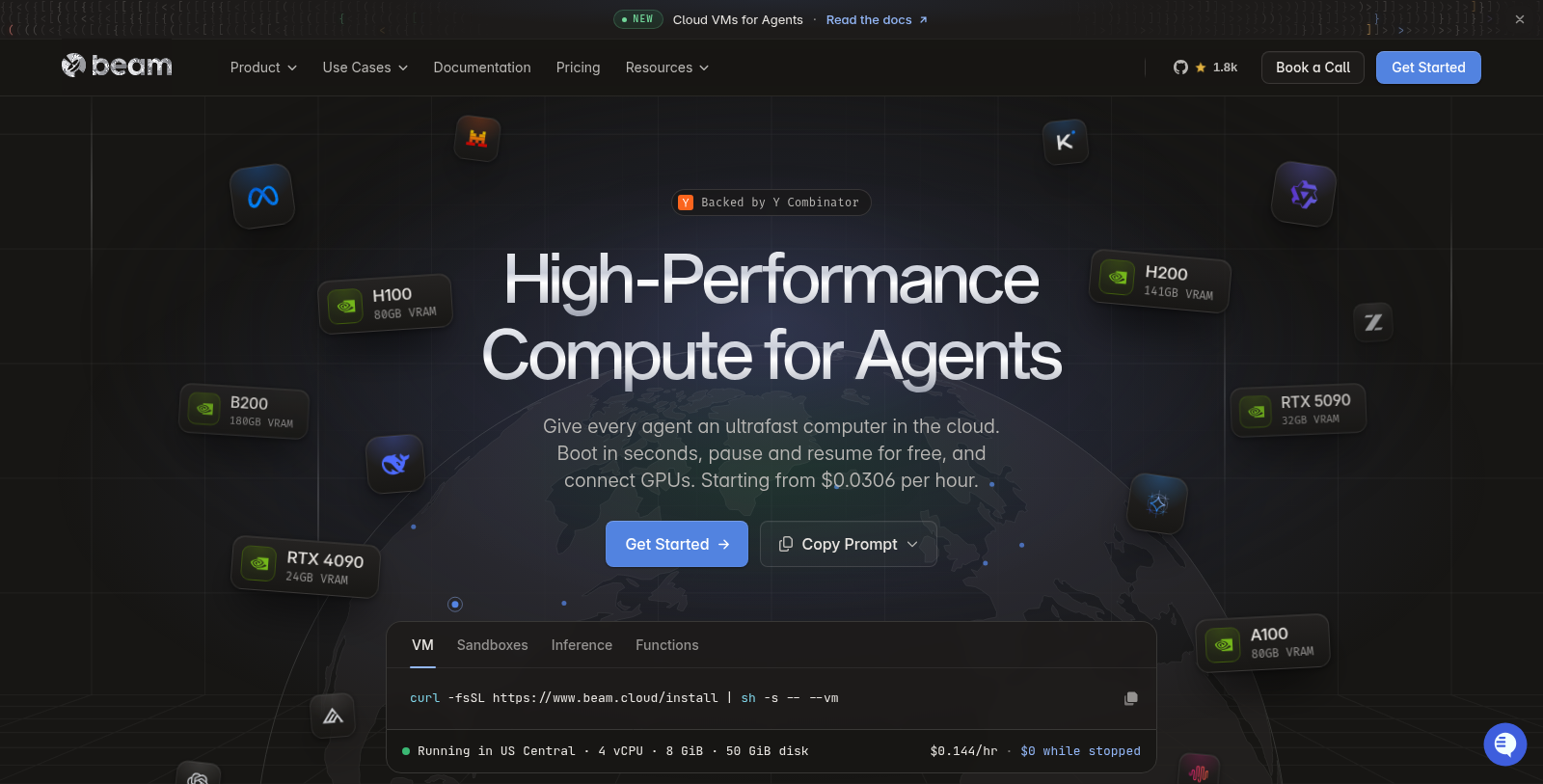Switch to the Inference tab
This screenshot has height=784, width=1543.
[x=582, y=645]
